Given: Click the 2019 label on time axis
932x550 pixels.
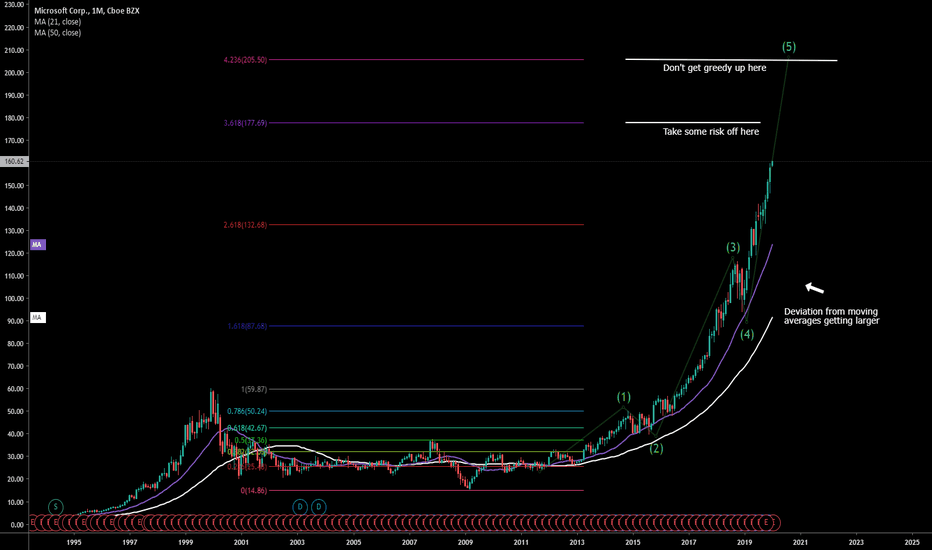Looking at the screenshot, I should [x=744, y=542].
